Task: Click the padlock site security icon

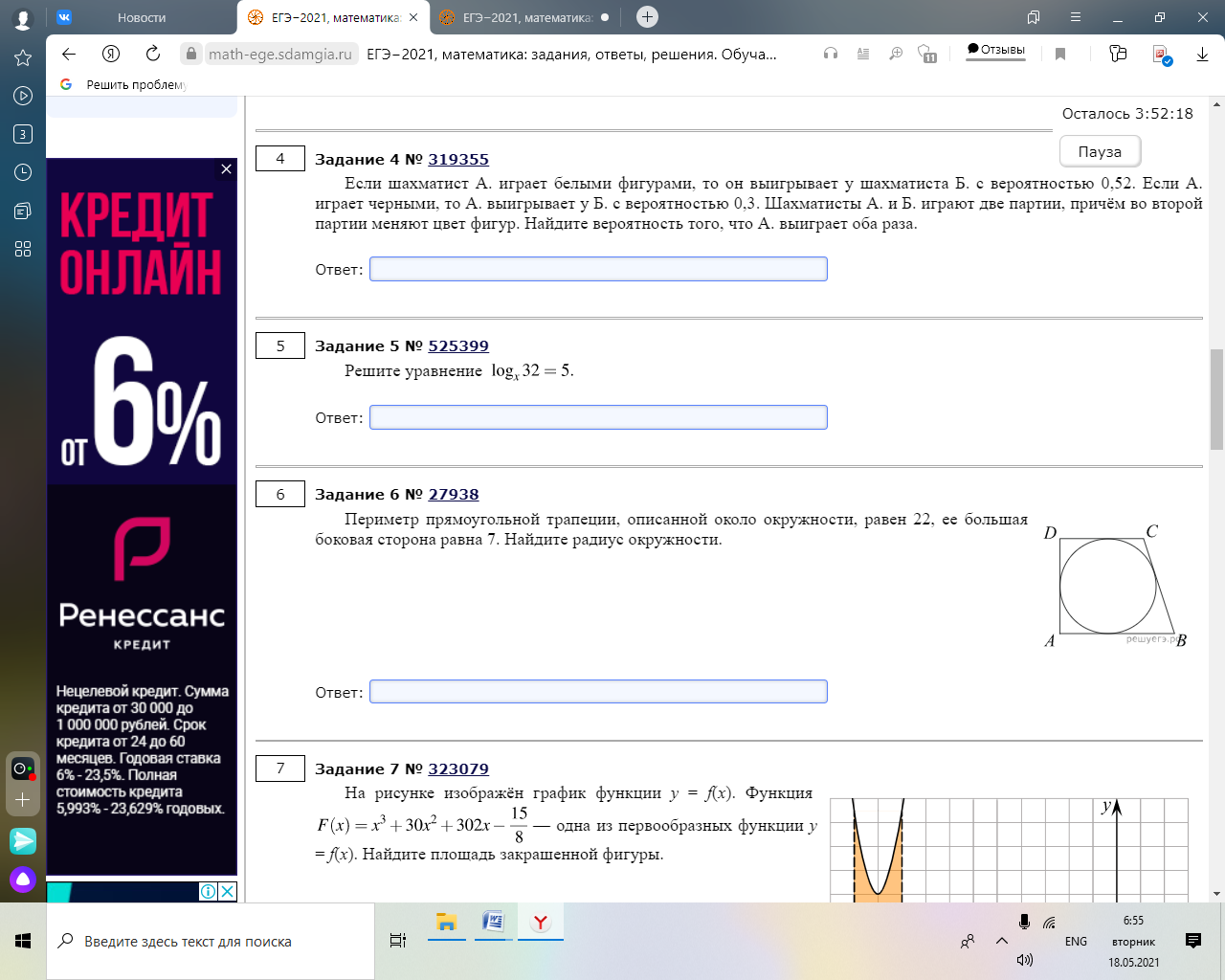Action: point(191,55)
